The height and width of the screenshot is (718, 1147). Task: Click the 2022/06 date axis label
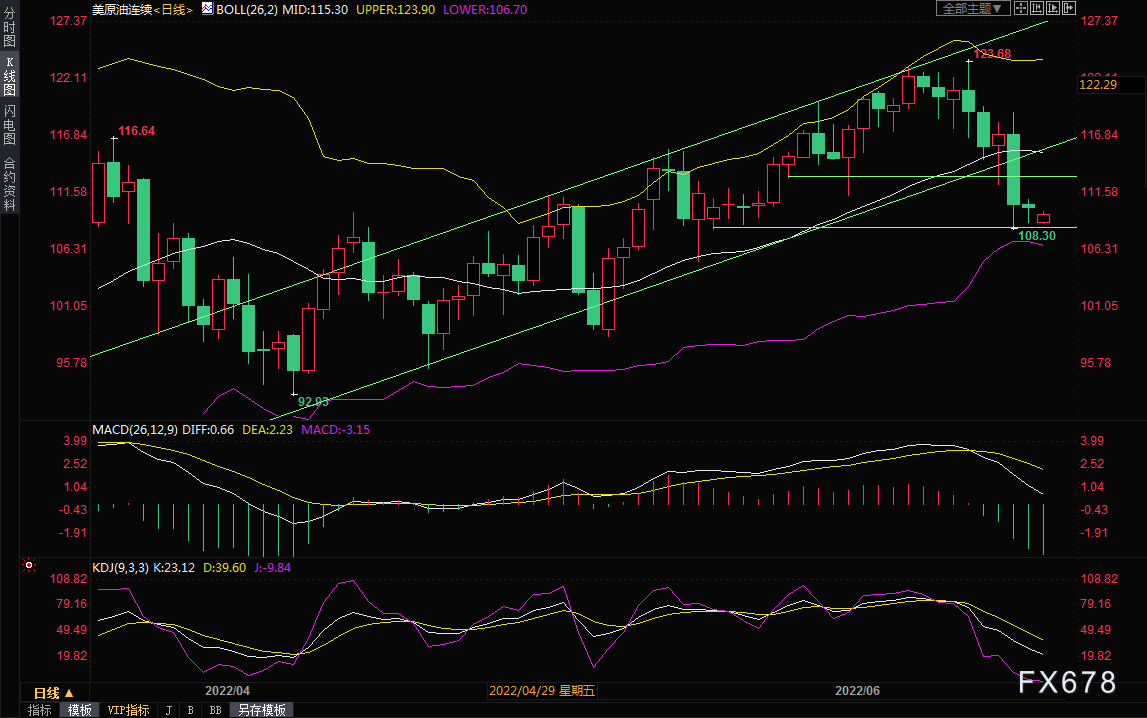click(x=857, y=691)
